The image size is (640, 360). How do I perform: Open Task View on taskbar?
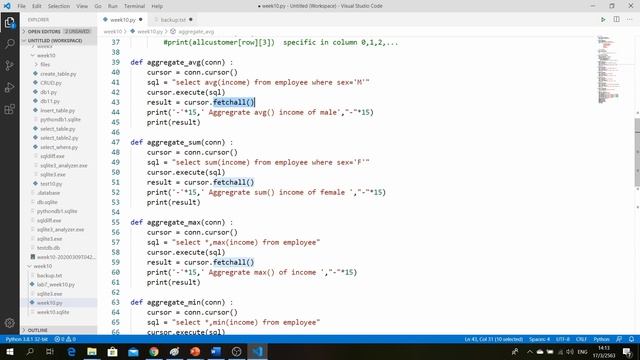[50, 351]
